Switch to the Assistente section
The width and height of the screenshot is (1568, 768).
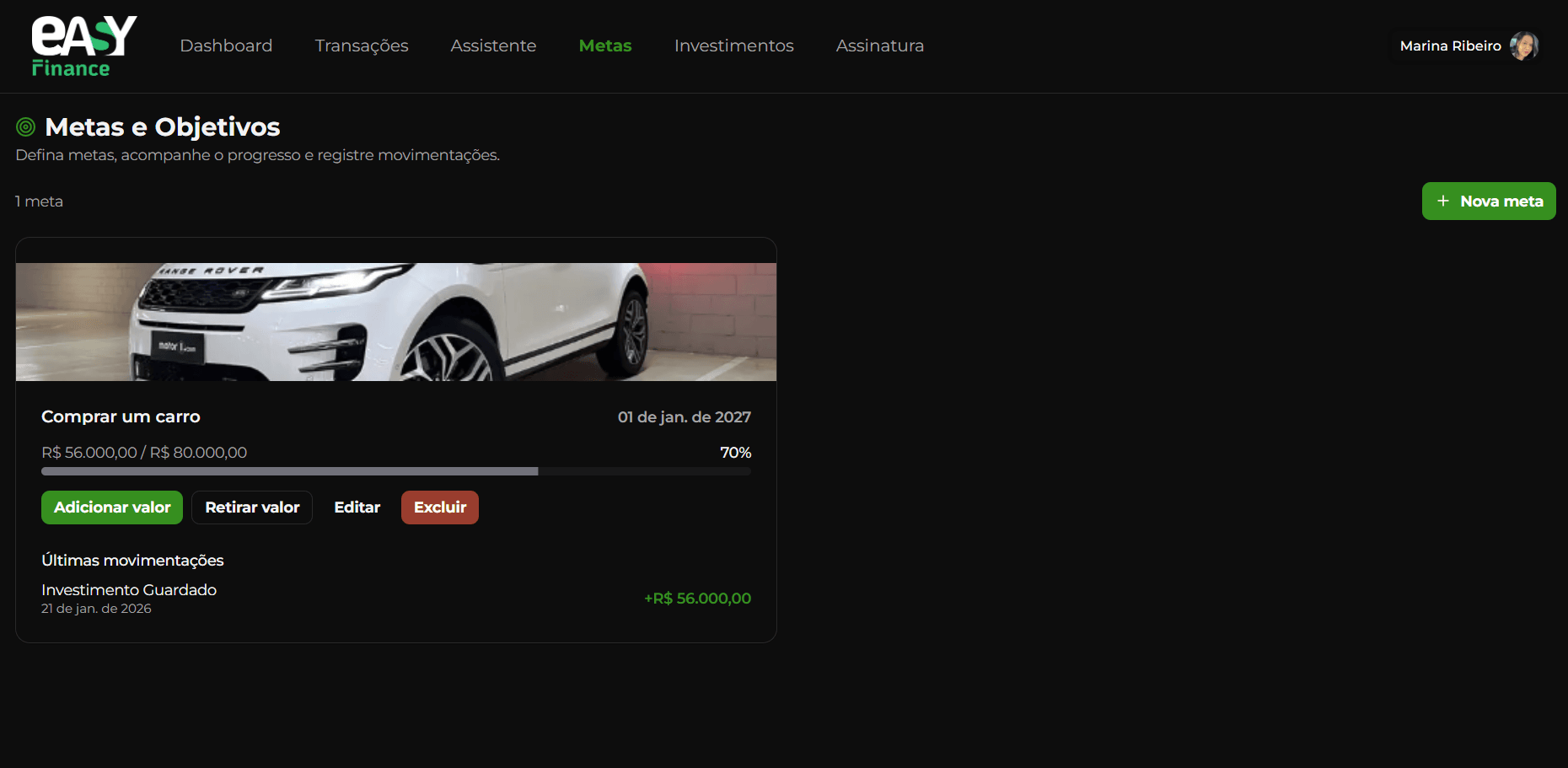click(493, 46)
